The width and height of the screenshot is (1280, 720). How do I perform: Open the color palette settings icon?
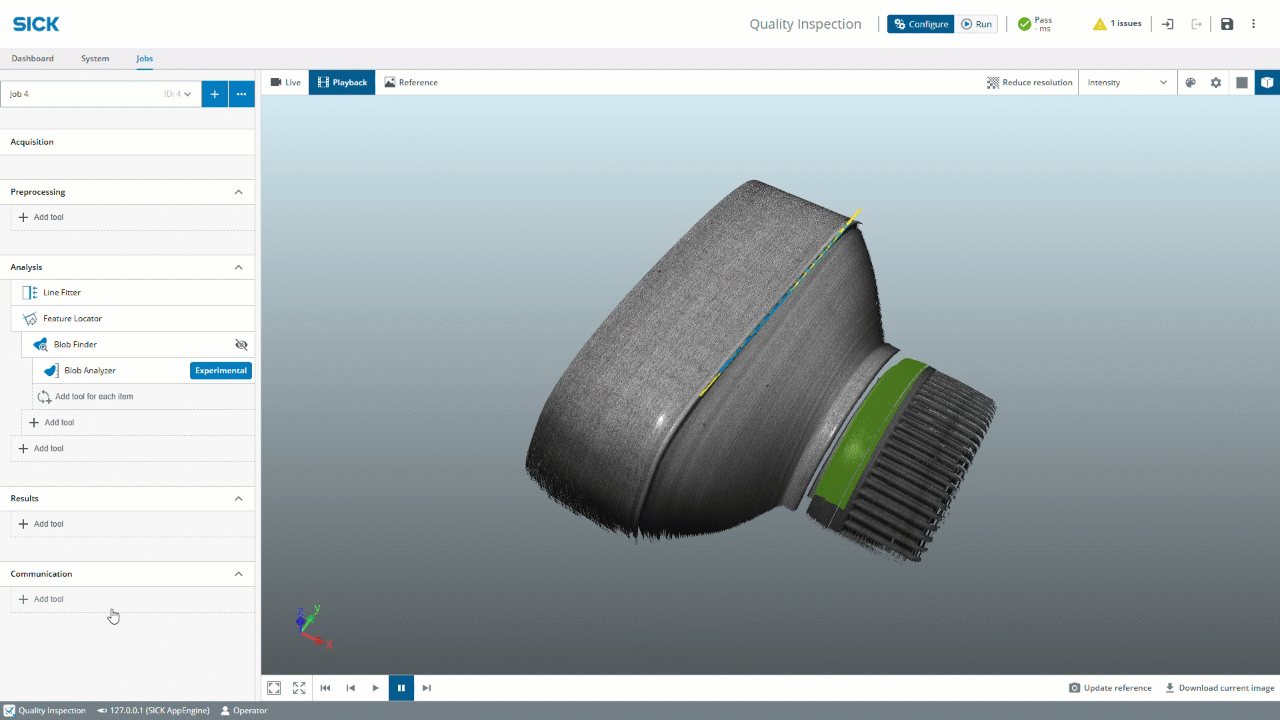pos(1190,83)
